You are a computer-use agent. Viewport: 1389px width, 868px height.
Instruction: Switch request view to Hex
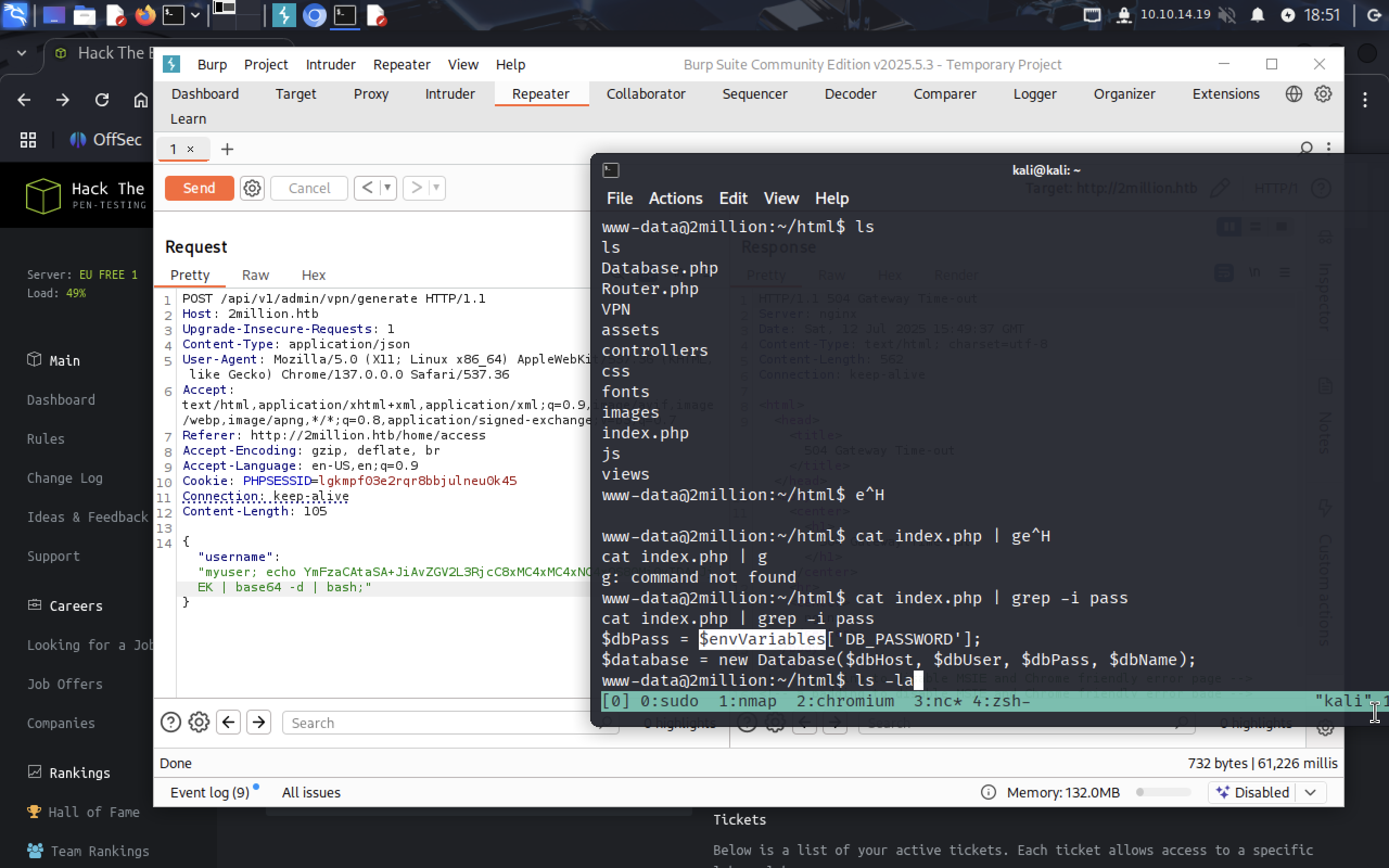314,275
